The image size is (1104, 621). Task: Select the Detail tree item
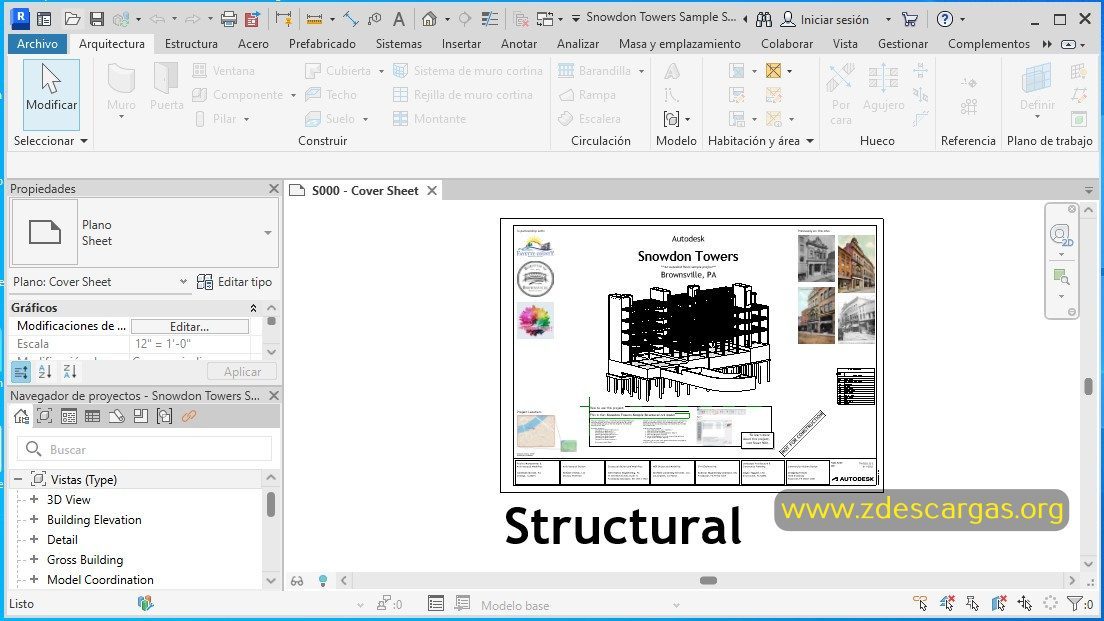(x=62, y=539)
